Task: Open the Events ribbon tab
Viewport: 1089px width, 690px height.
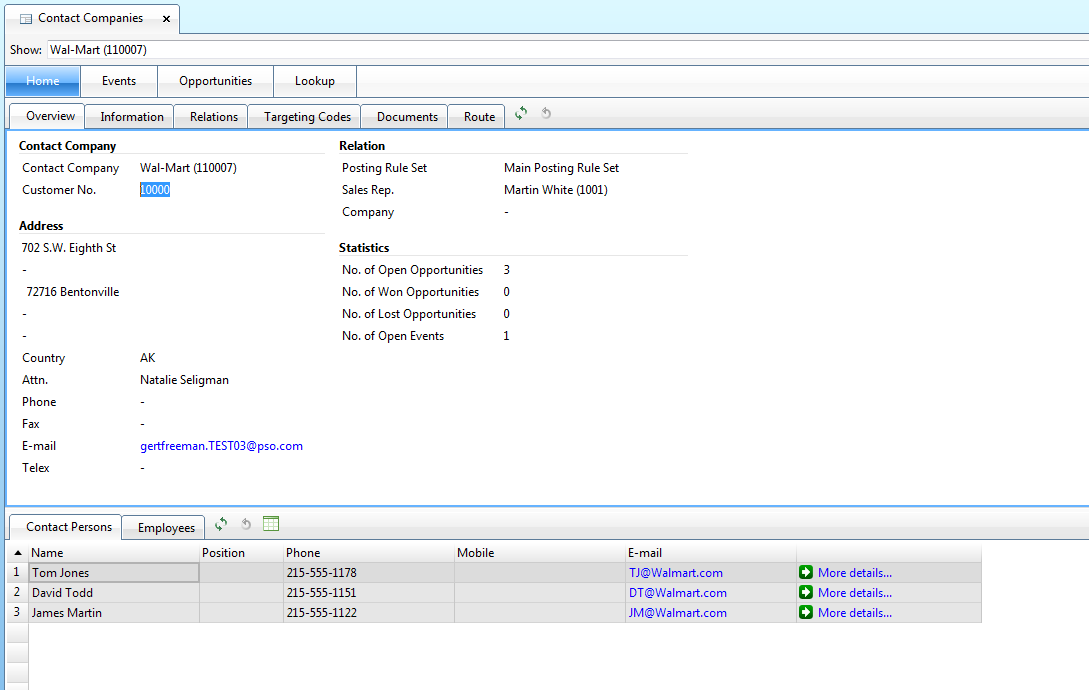Action: (x=119, y=81)
